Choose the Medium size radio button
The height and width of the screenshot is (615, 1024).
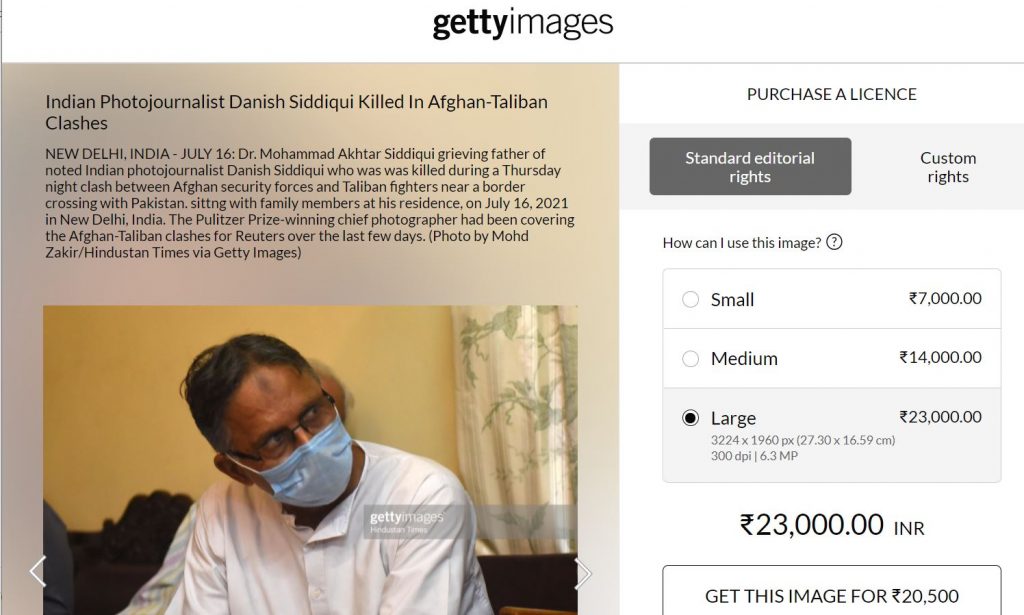(690, 358)
